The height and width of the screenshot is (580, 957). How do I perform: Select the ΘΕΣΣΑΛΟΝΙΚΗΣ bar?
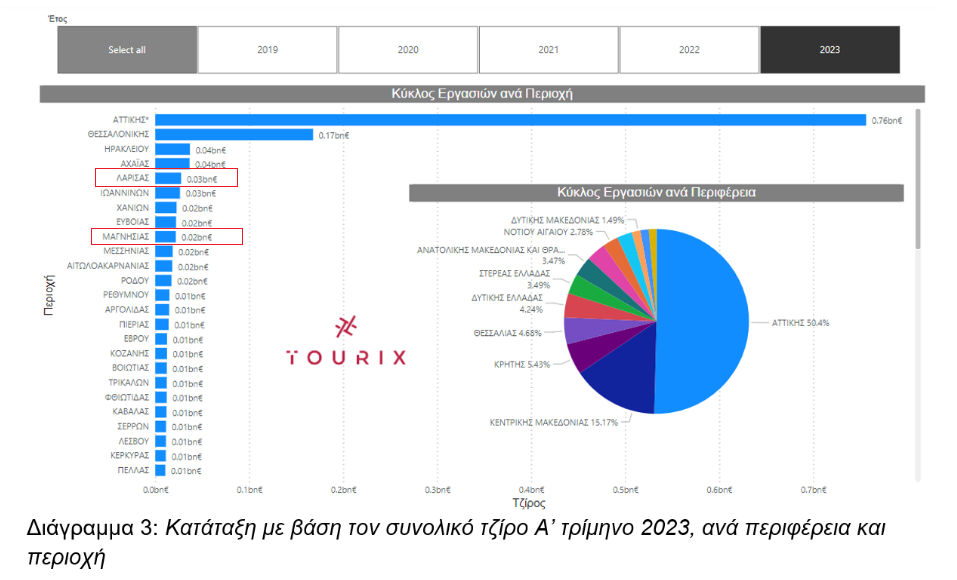tap(234, 135)
